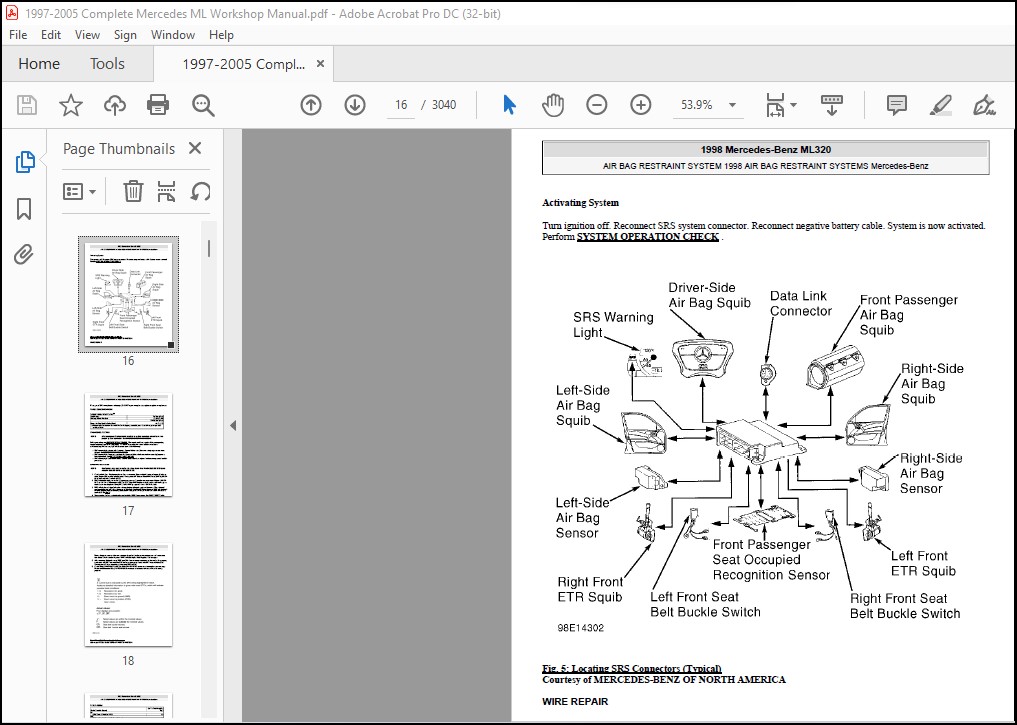The image size is (1017, 725).
Task: Click the 'Activating System' heading
Action: tap(580, 203)
